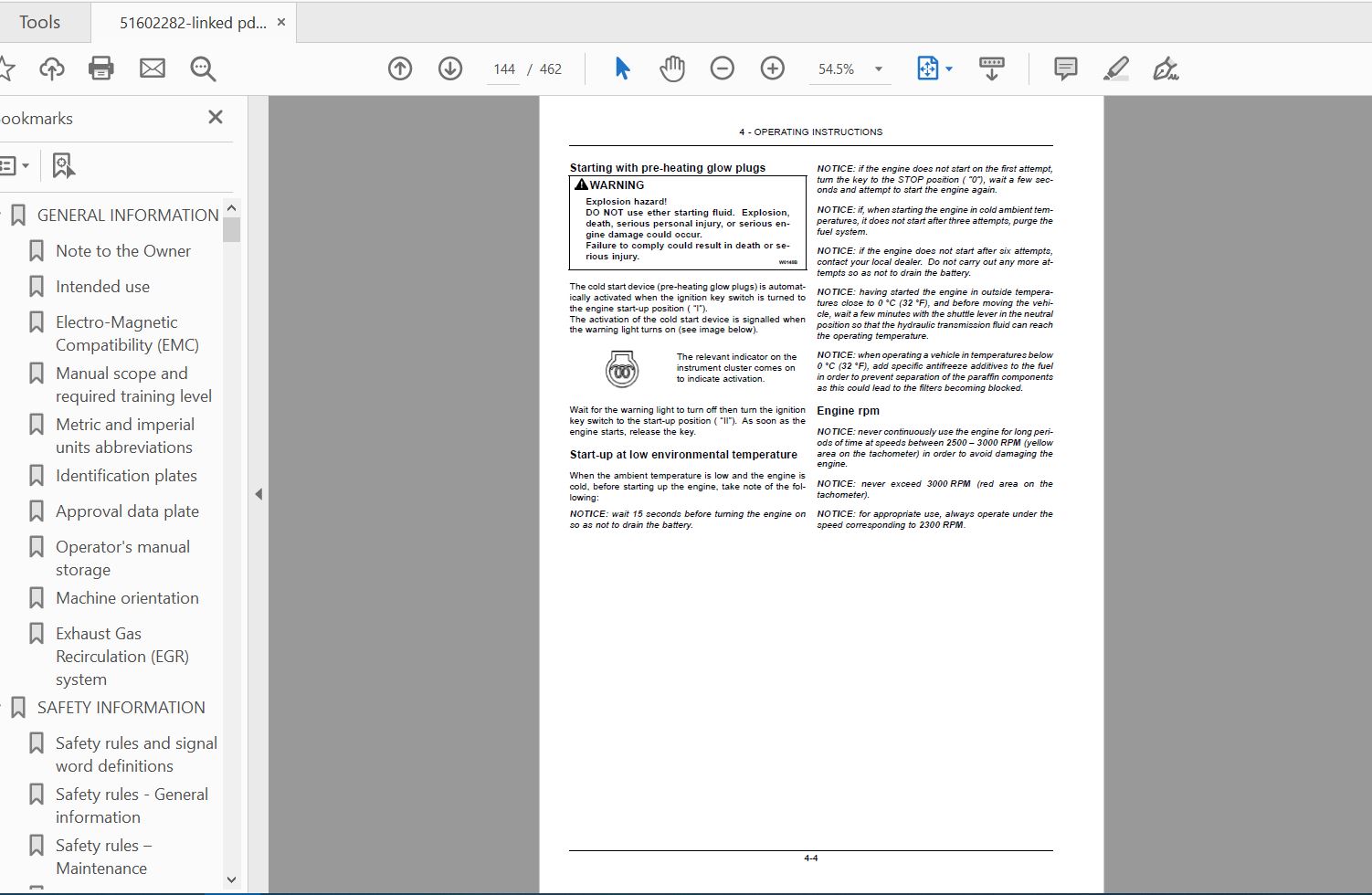The height and width of the screenshot is (895, 1372).
Task: Open Safety rules - General information bookmark
Action: tap(132, 805)
